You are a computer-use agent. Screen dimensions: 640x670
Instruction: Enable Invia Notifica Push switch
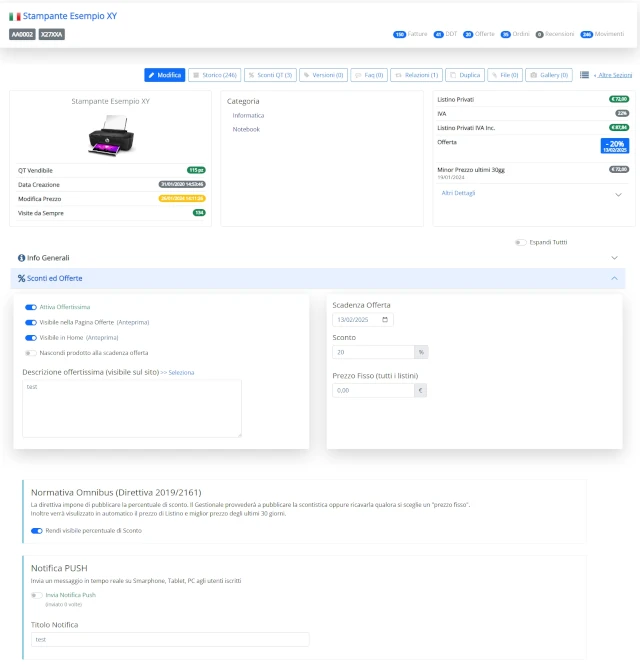(x=37, y=595)
